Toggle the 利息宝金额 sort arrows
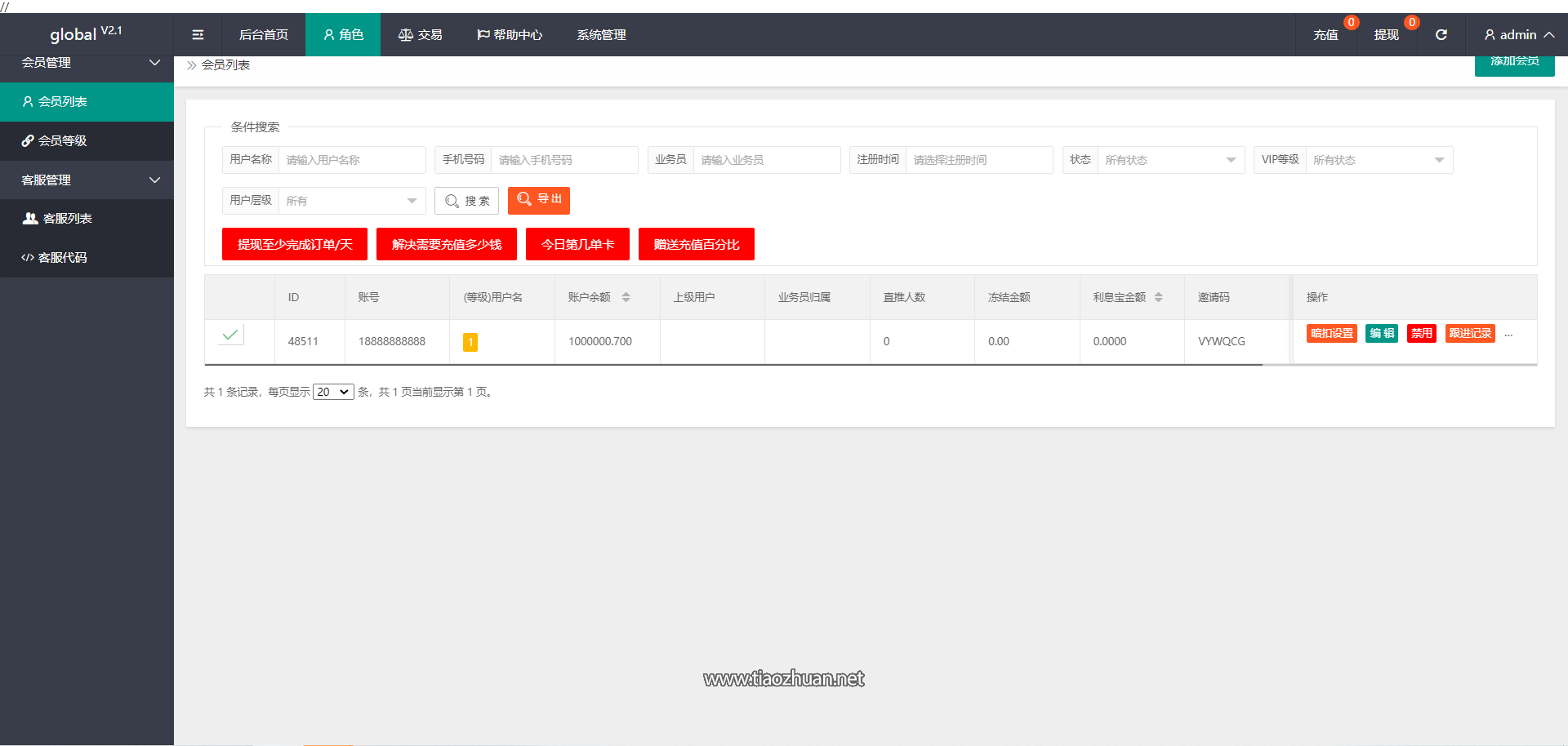 click(x=1159, y=297)
